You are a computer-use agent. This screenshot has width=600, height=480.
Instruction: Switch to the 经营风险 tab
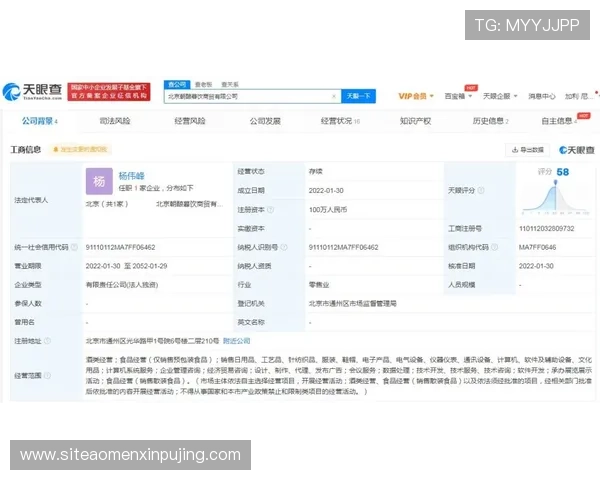pos(190,121)
